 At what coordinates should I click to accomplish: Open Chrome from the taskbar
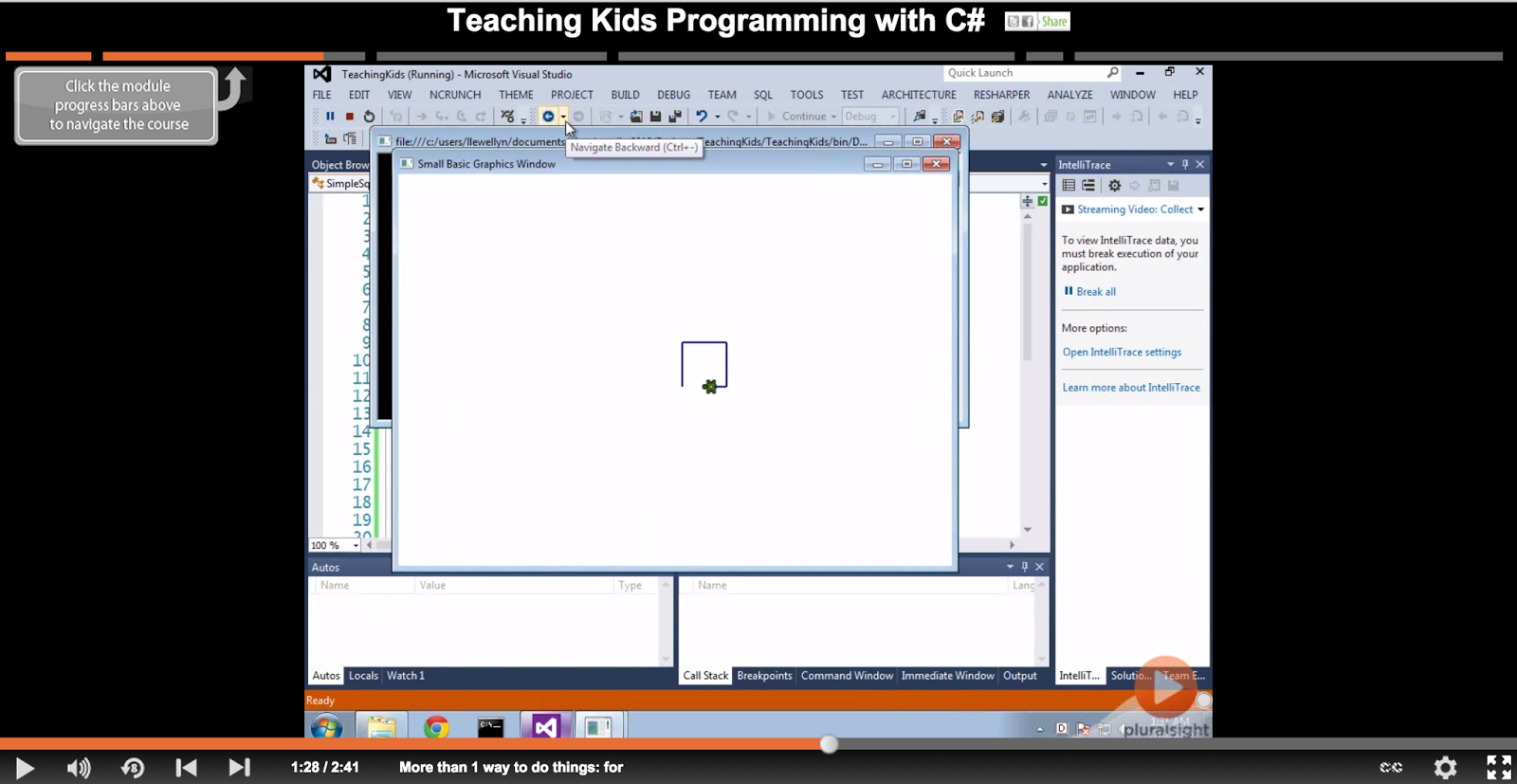(x=436, y=727)
